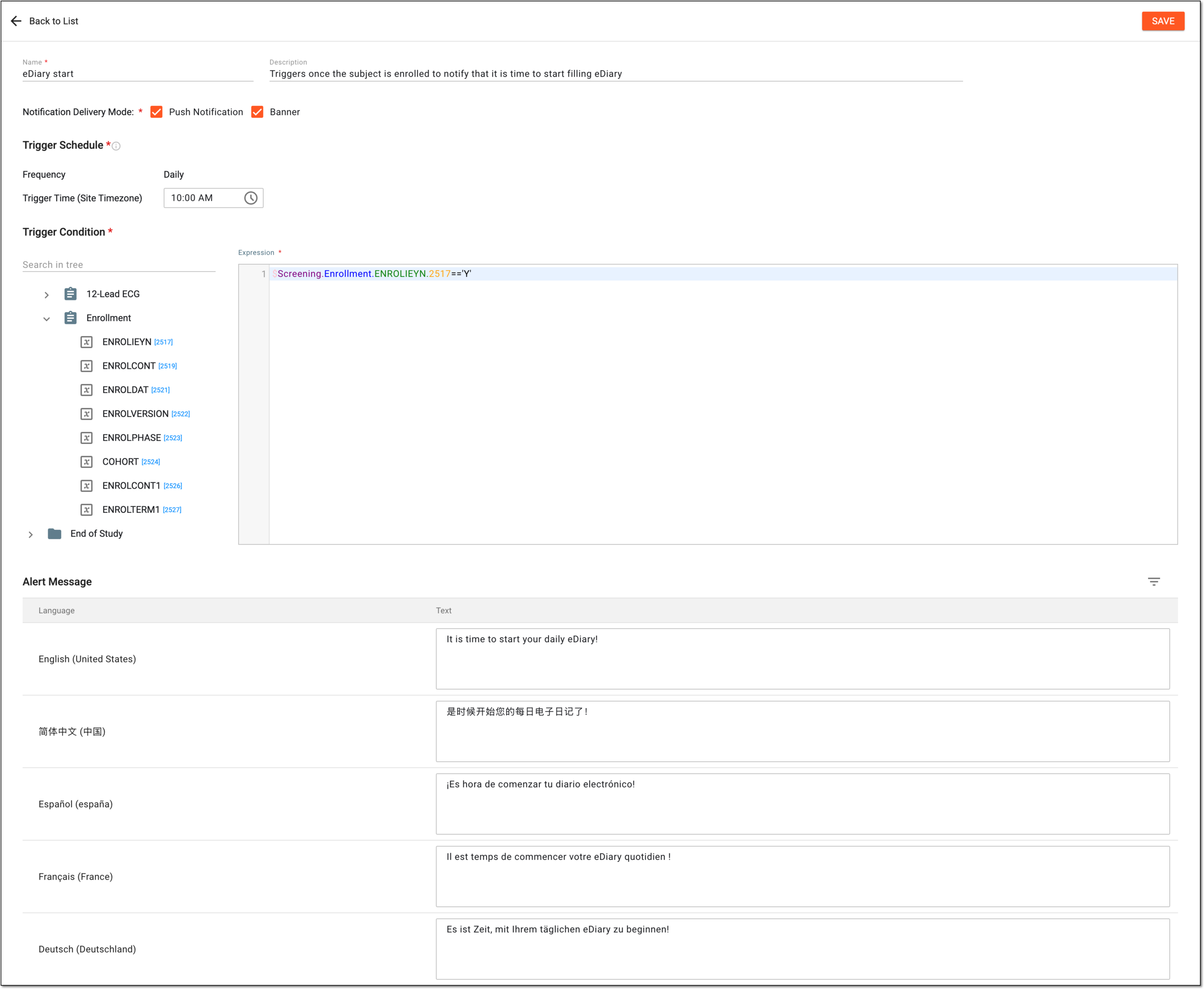1204x989 pixels.
Task: Click the variable icon beside ENROLTERM1
Action: 87,509
